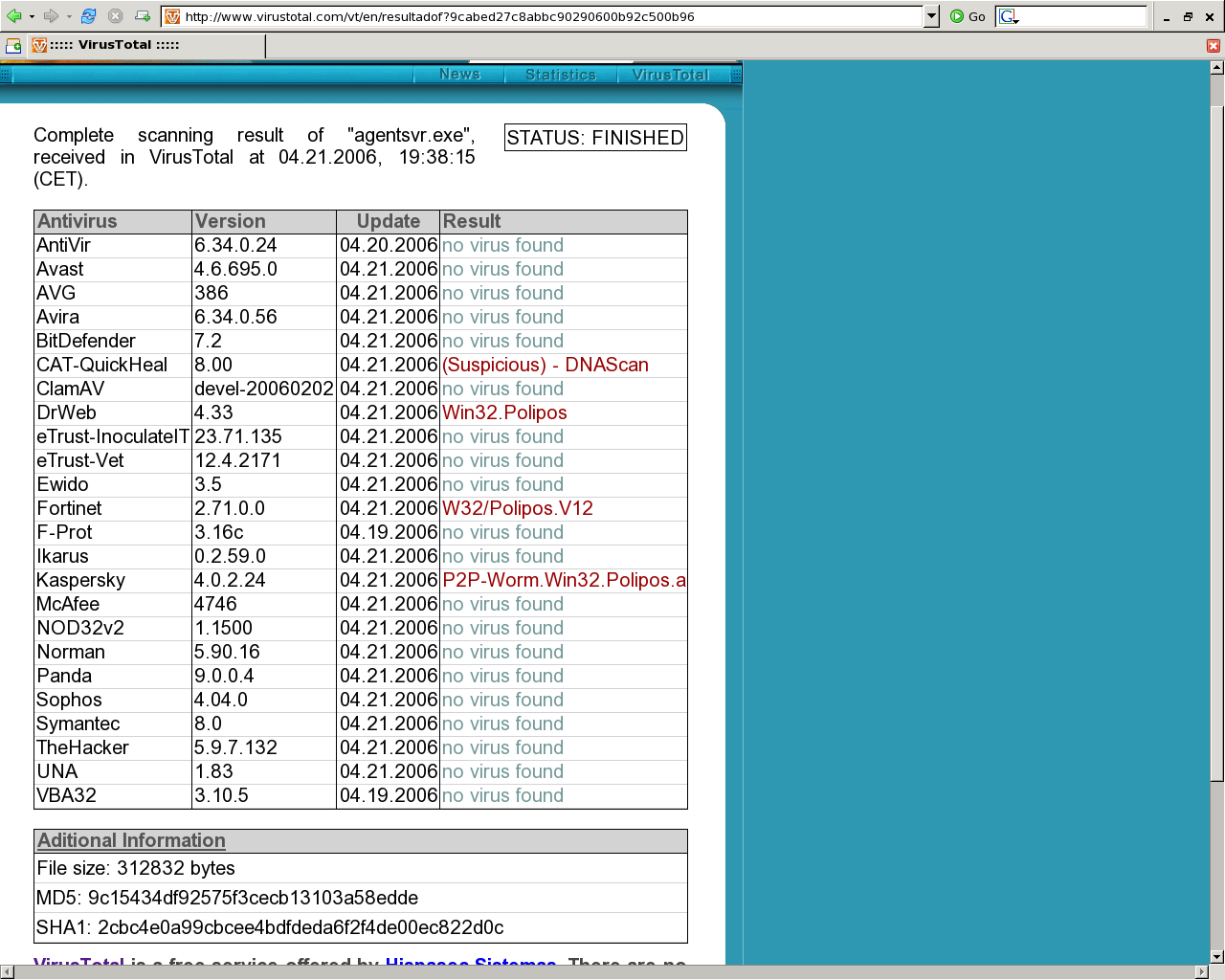The height and width of the screenshot is (980, 1225).
Task: Click the MD5 hash line
Action: 227,898
